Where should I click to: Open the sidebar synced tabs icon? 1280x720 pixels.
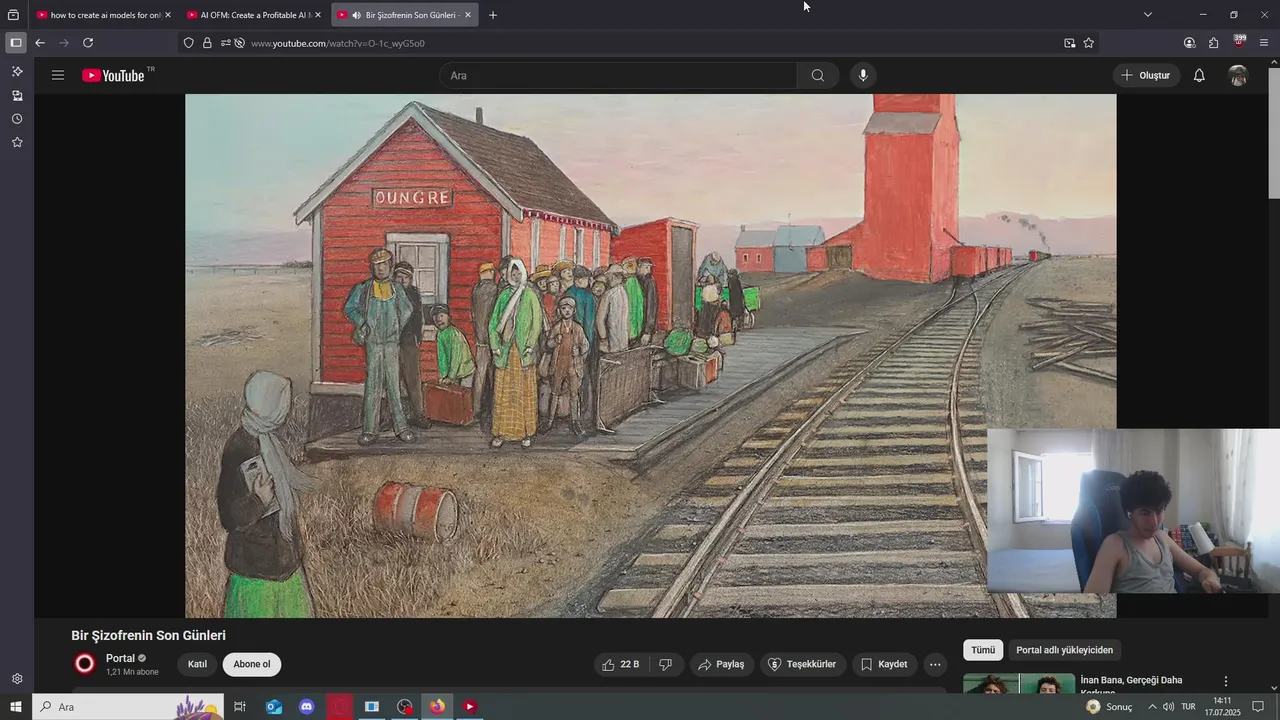[17, 96]
